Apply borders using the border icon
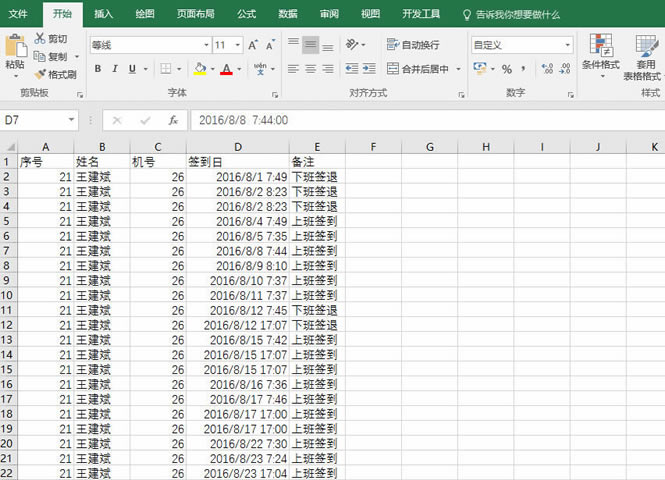 (x=166, y=69)
